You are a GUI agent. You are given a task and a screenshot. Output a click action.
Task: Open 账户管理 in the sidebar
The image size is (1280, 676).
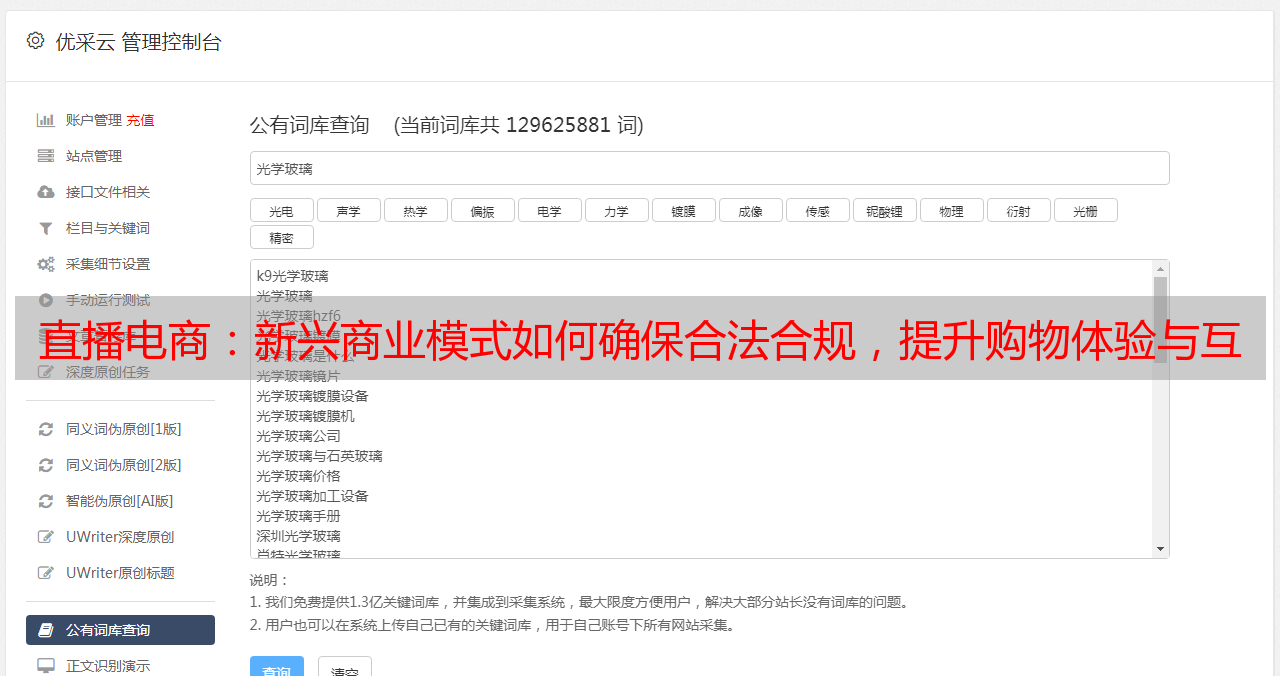point(94,120)
